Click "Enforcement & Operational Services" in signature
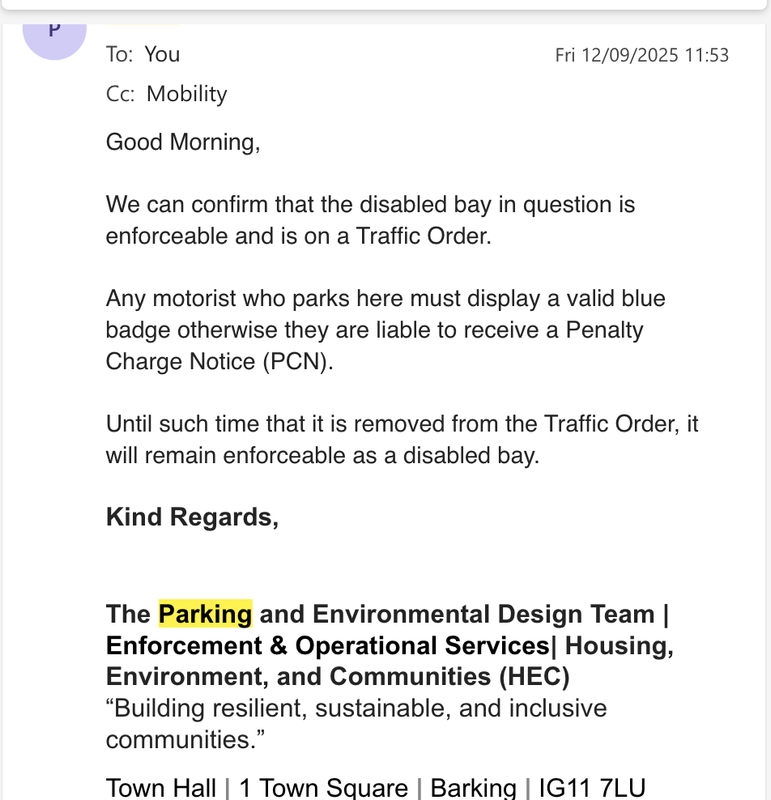Viewport: 771px width, 800px height. [x=328, y=645]
